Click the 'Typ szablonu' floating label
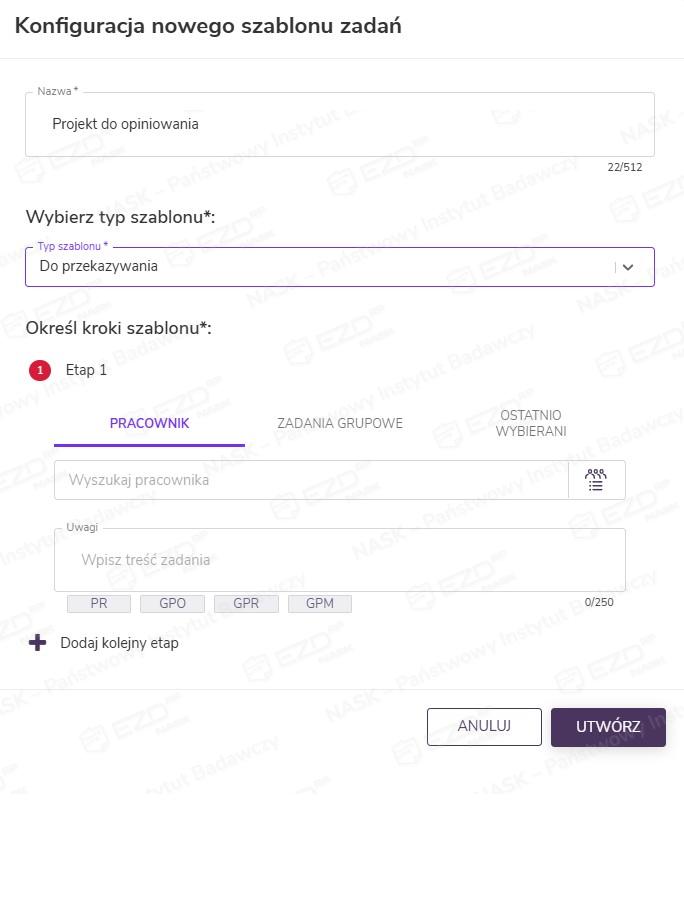This screenshot has width=684, height=905. pos(72,246)
